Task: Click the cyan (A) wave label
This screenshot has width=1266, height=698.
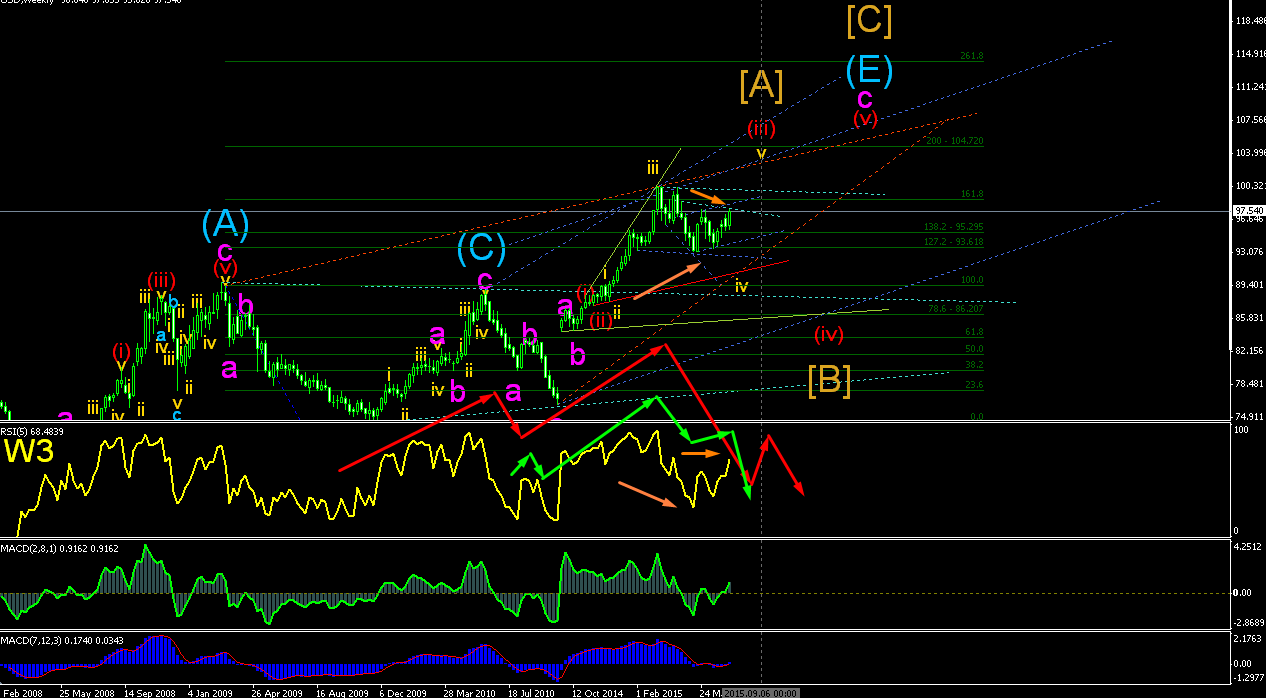Action: click(x=226, y=224)
